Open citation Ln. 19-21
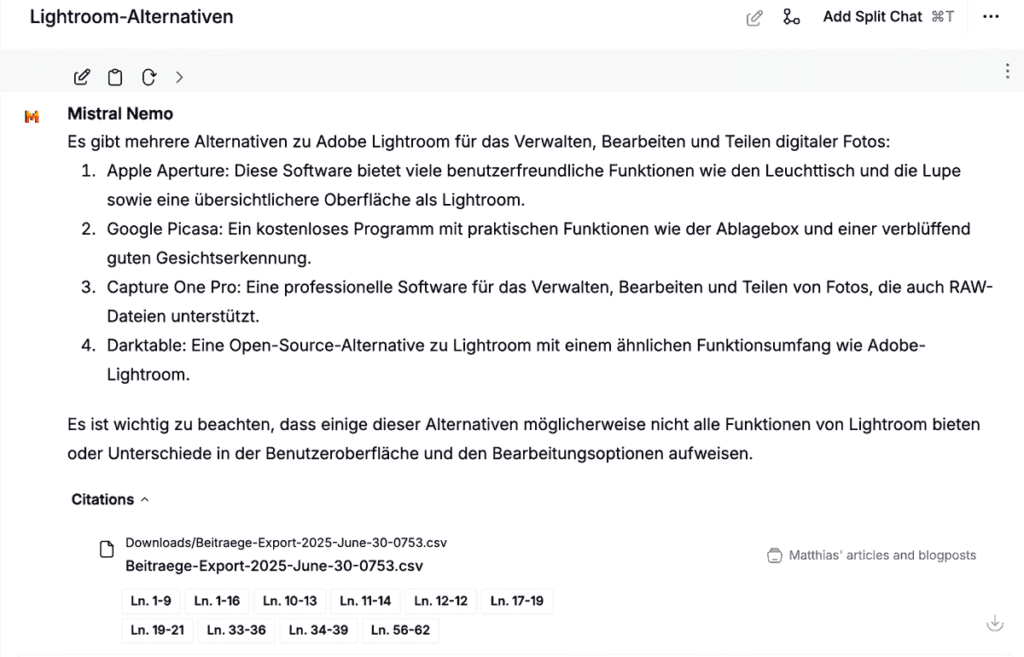This screenshot has width=1024, height=657. [157, 630]
